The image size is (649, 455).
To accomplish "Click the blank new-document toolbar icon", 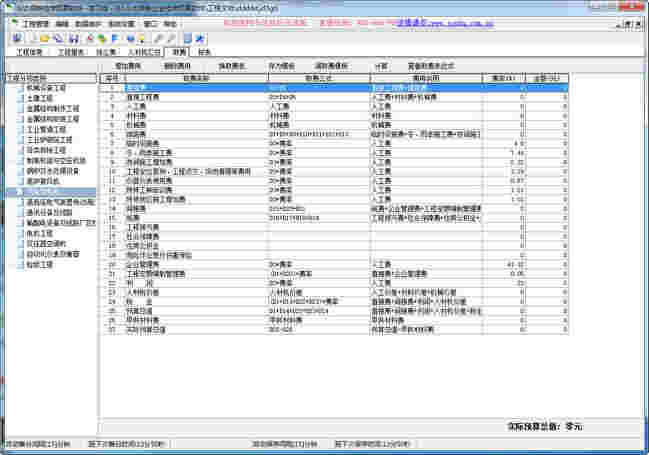I will pyautogui.click(x=34, y=39).
